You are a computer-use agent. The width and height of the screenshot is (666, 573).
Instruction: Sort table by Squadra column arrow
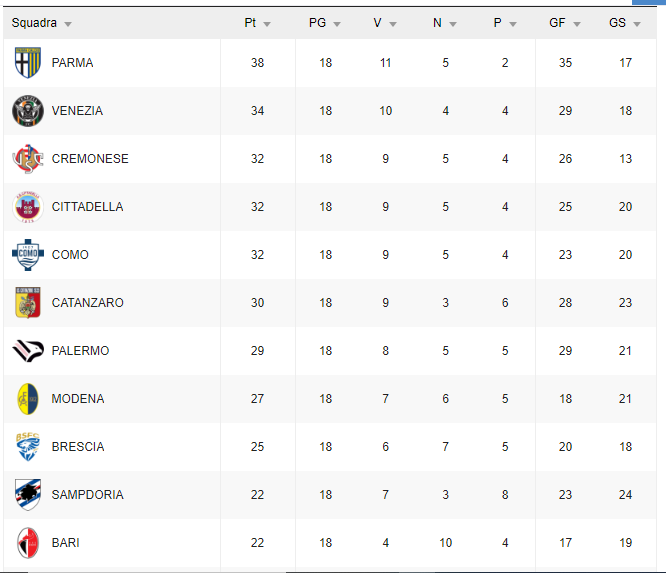[68, 24]
